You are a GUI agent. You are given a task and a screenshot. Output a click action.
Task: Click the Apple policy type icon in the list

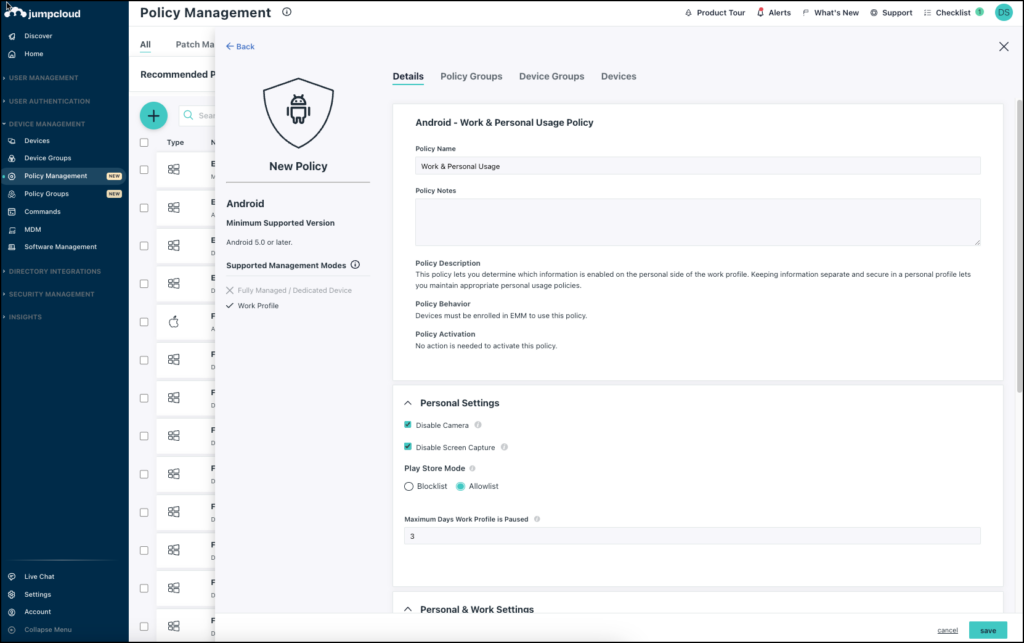click(173, 320)
